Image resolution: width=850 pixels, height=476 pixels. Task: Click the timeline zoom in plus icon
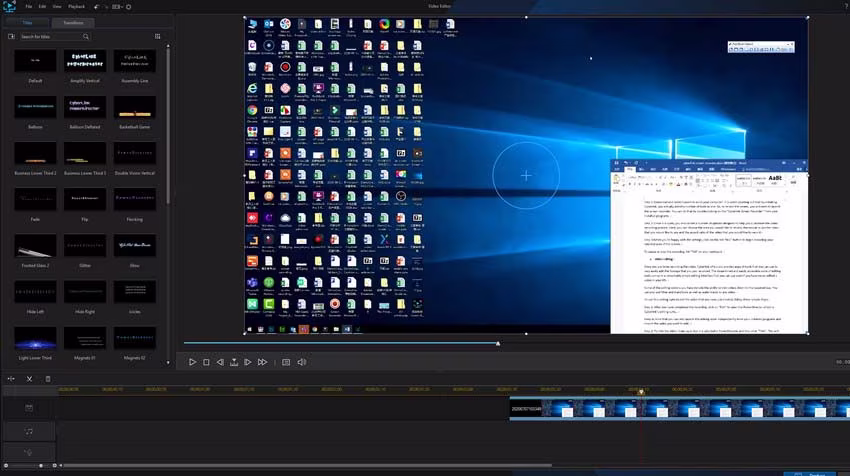click(54, 465)
